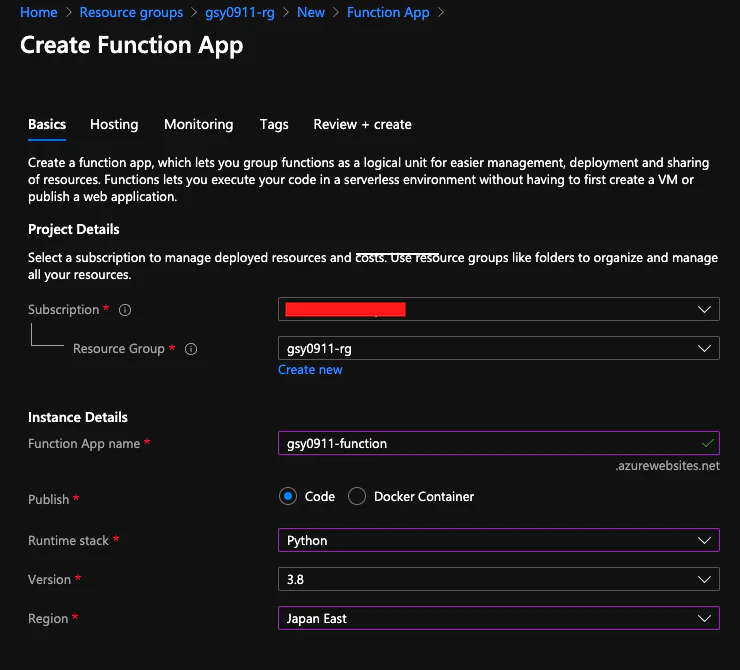740x670 pixels.
Task: Open the Subscription info tooltip icon
Action: [125, 310]
